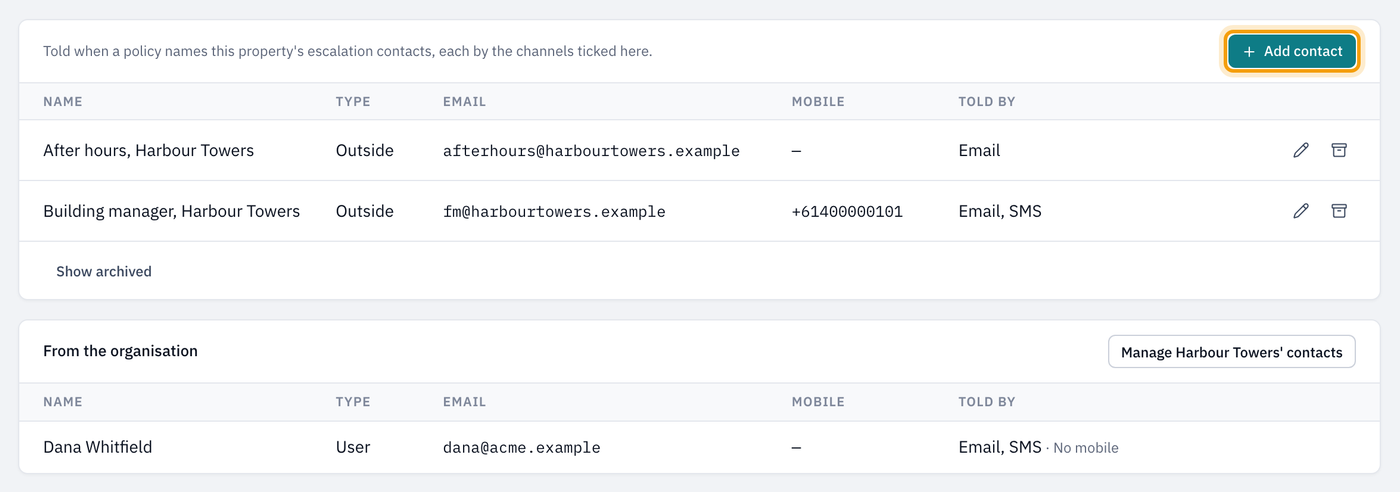Click Outside type in After hours row
The image size is (1400, 492).
coord(365,151)
